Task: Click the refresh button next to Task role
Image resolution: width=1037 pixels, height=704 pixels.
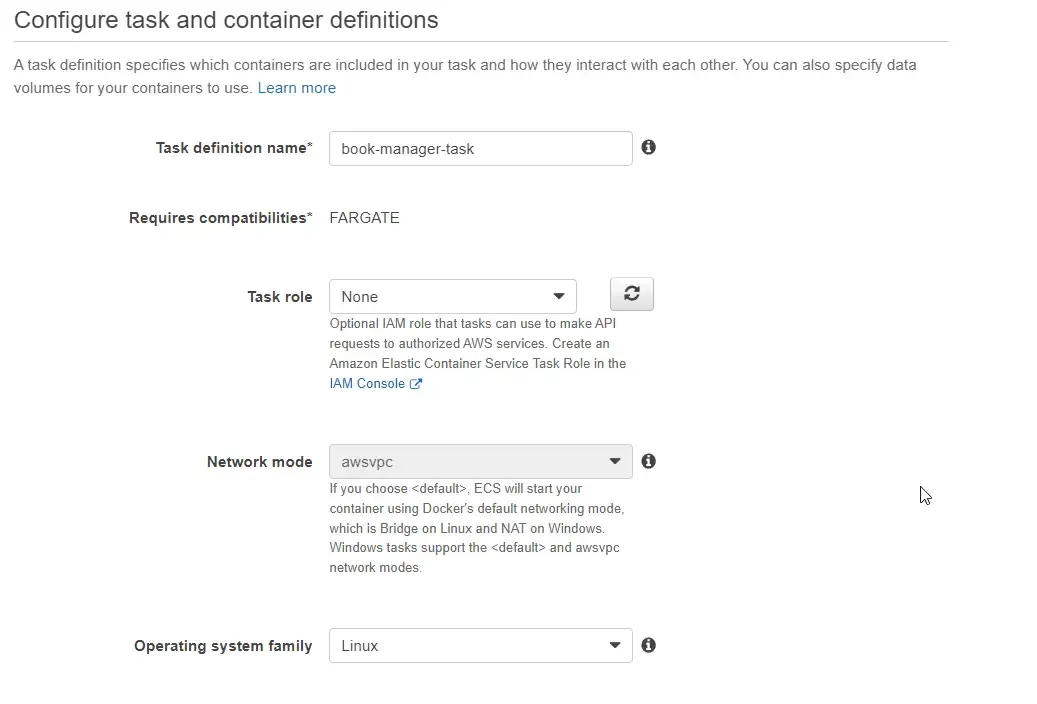Action: 631,294
